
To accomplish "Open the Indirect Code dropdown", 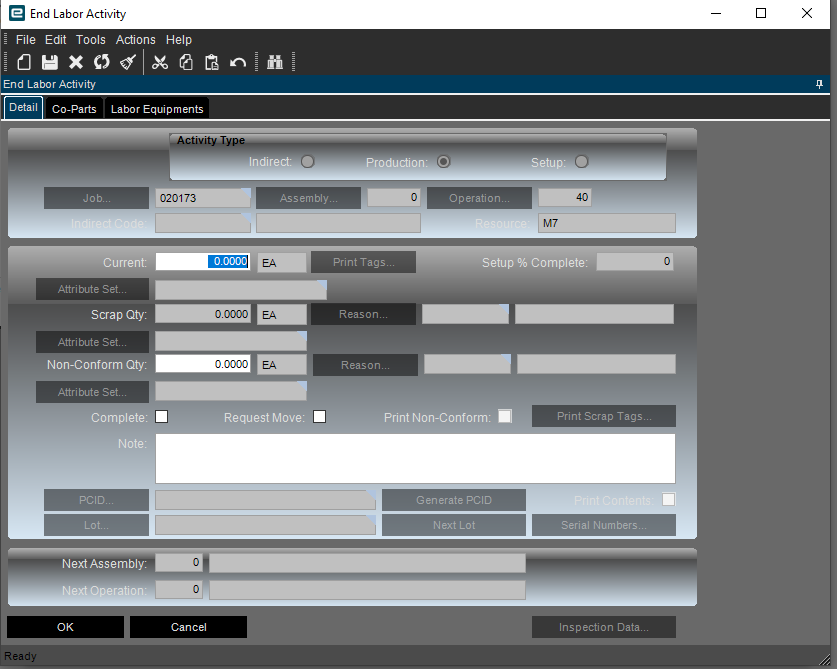I will 246,217.
